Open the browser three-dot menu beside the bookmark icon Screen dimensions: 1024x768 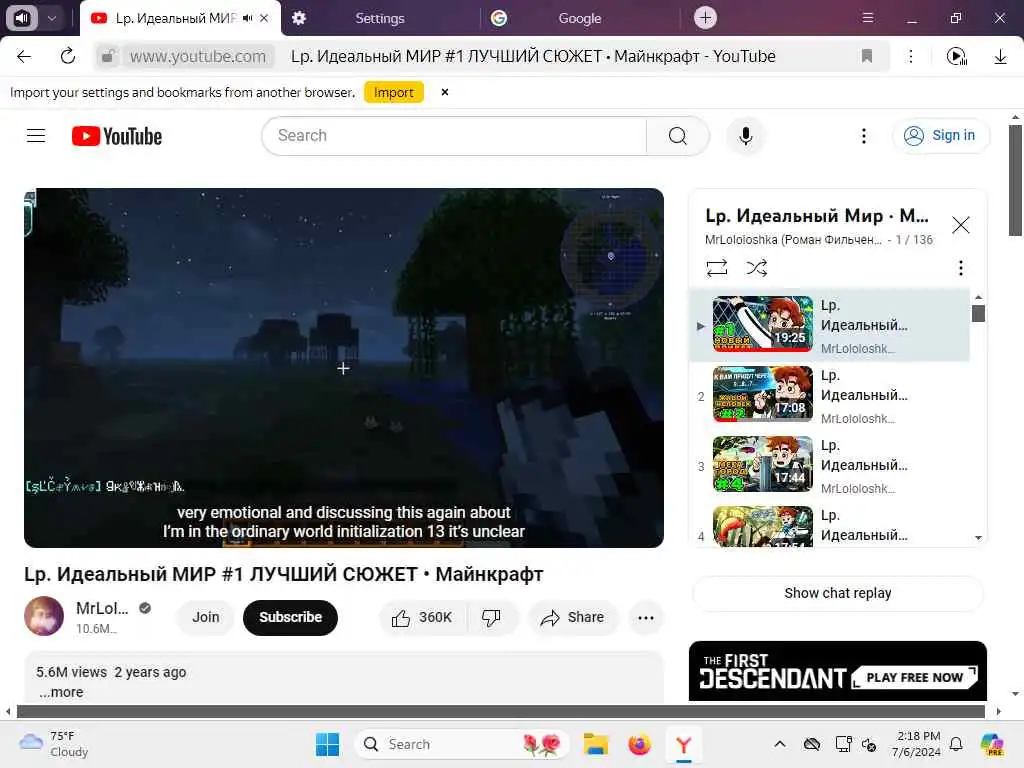coord(910,56)
